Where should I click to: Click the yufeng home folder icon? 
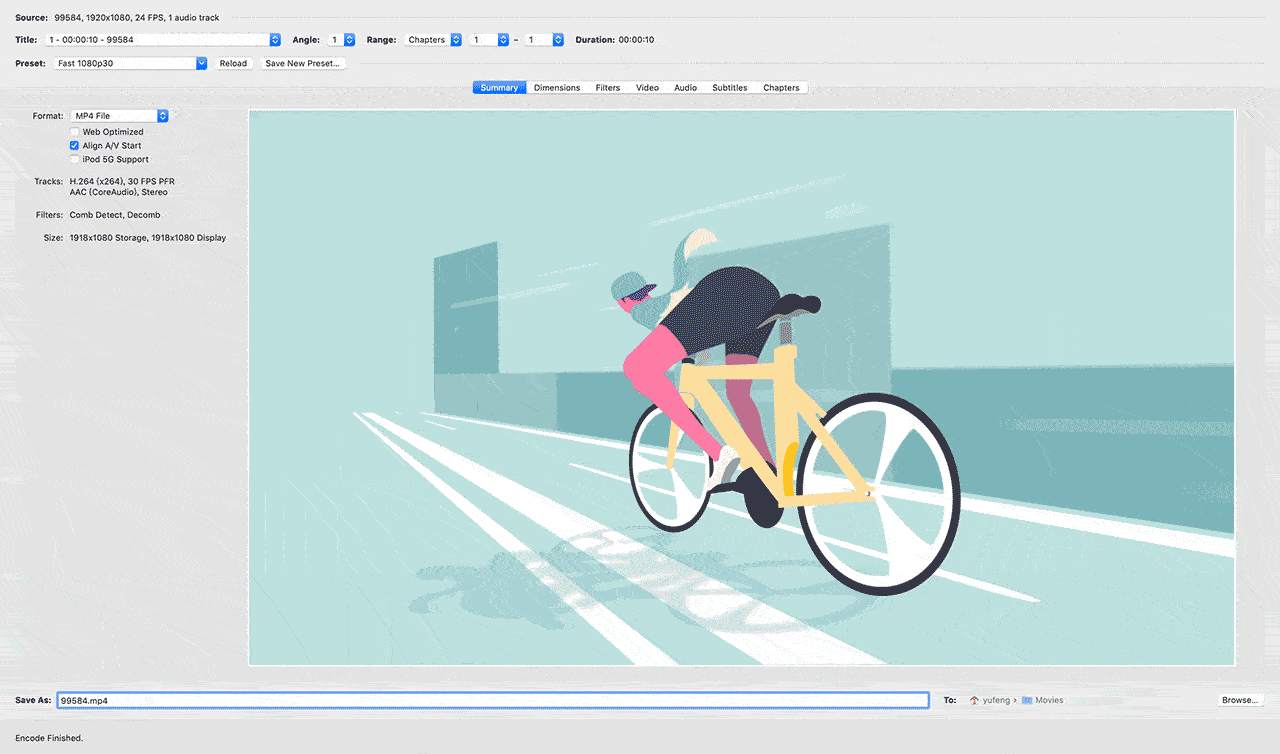coord(974,701)
